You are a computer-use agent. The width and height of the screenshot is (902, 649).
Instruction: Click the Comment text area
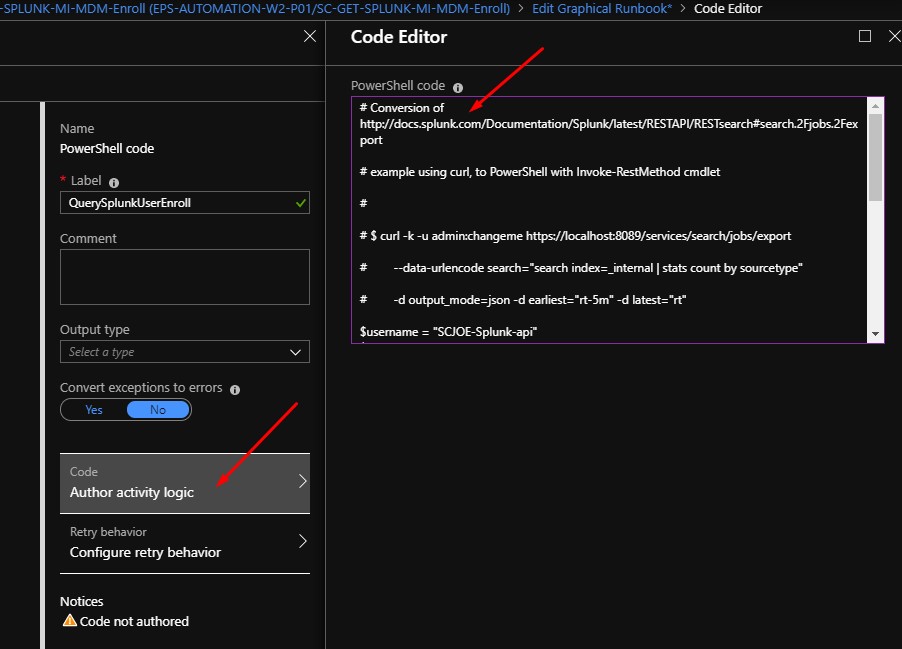[x=185, y=277]
